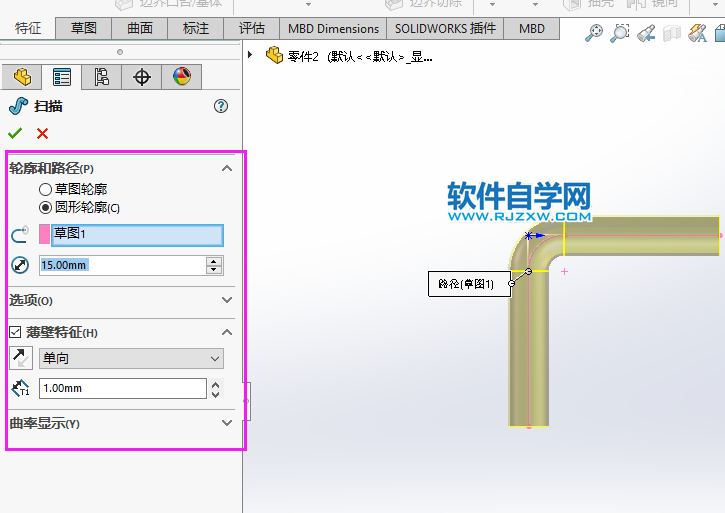Open the FeatureManager design tree tab
Screen dimensions: 725x513
22,77
